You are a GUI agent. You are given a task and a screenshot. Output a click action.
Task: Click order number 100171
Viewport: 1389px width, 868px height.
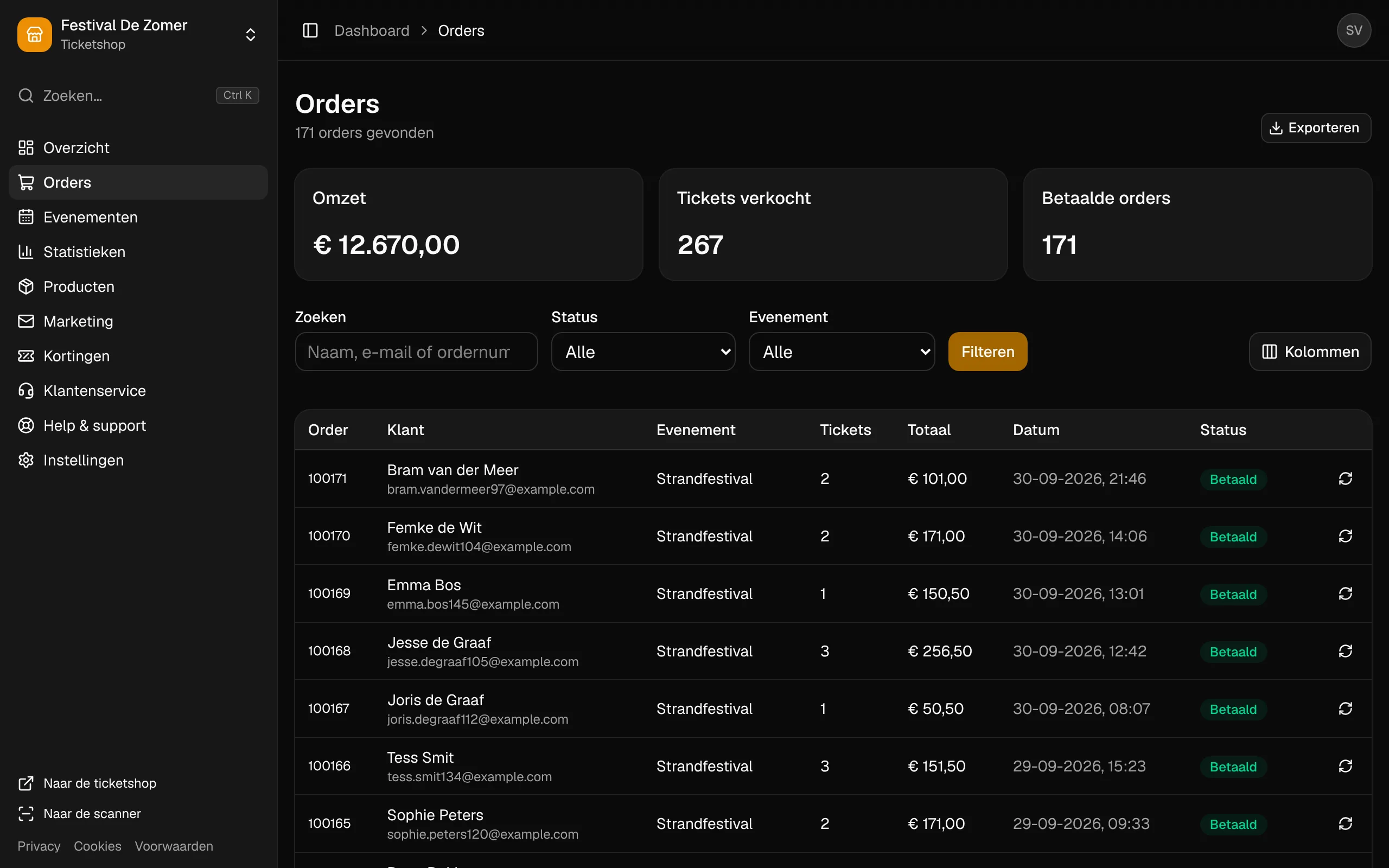click(327, 478)
